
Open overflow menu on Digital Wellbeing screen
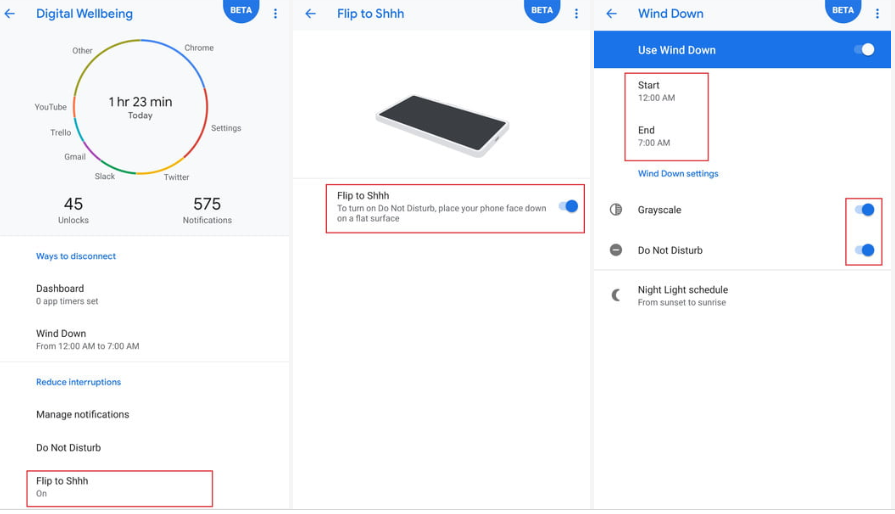click(x=275, y=14)
